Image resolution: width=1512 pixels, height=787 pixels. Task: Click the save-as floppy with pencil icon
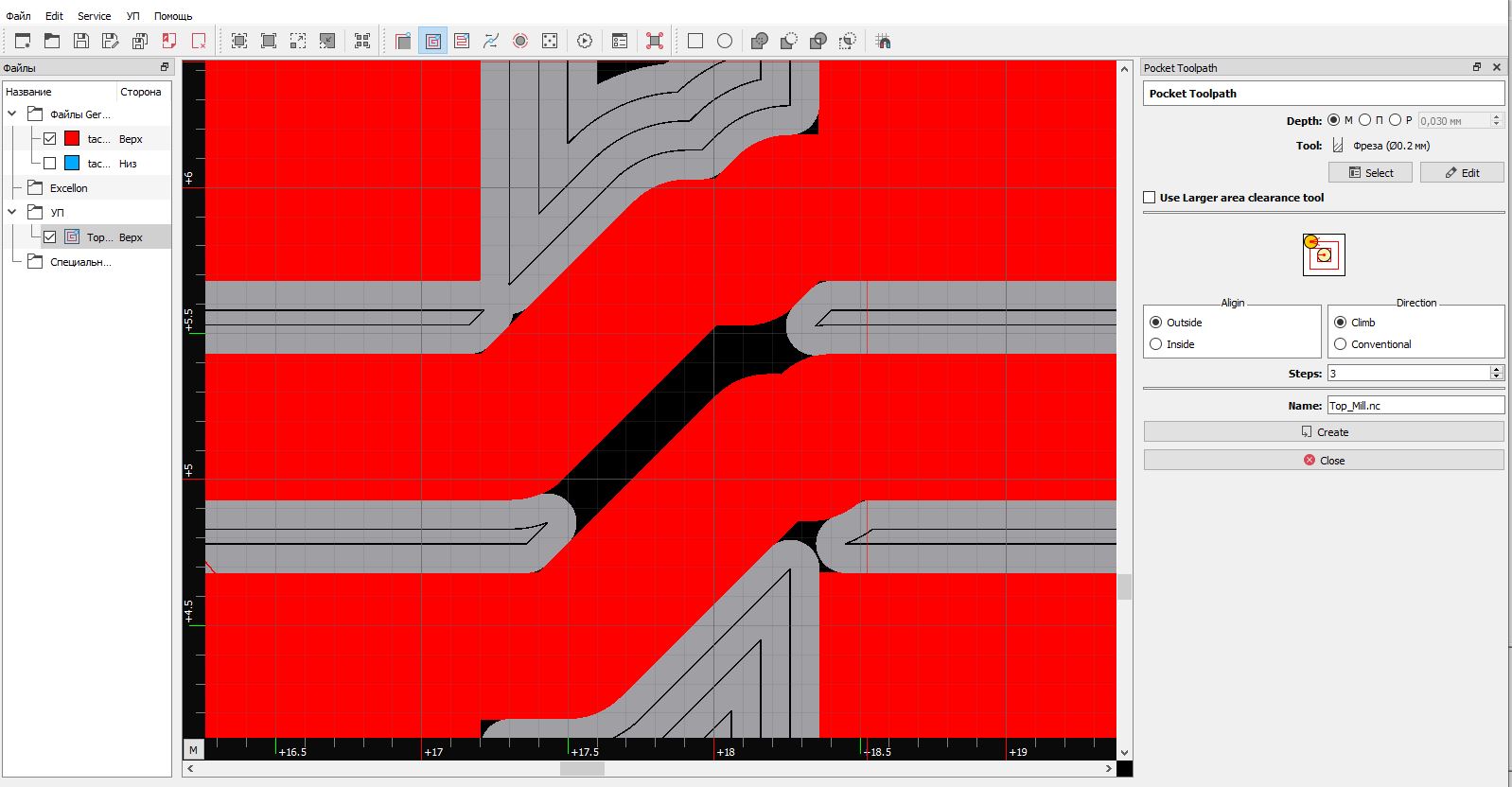pos(111,41)
